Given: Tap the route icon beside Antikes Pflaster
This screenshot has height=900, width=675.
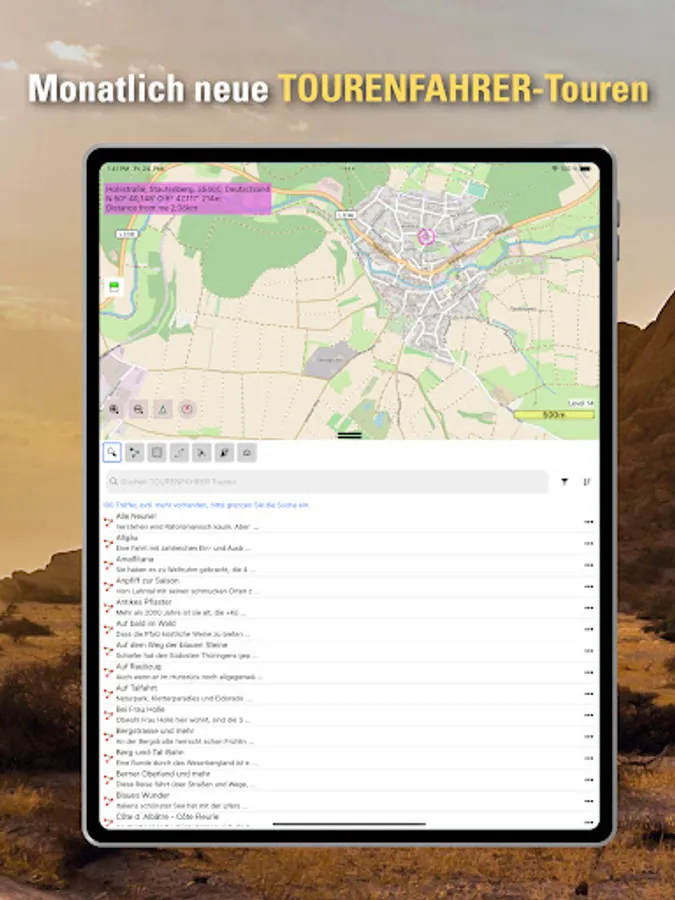Looking at the screenshot, I should coord(108,608).
